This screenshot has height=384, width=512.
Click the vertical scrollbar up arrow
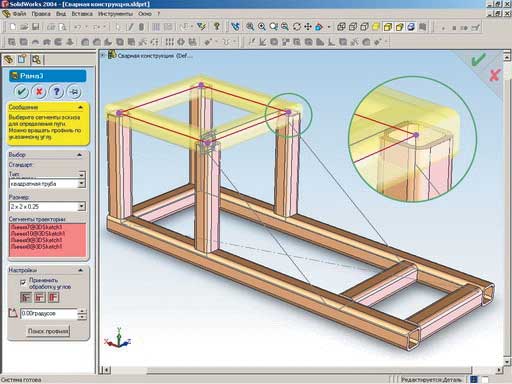pyautogui.click(x=507, y=56)
